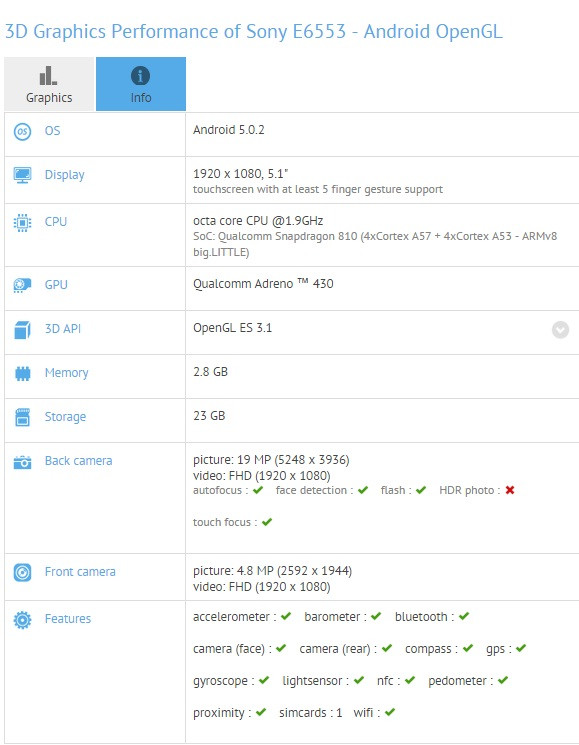Click the 19 MP picture resolution text
Screen dimensions: 579x745
(x=271, y=460)
